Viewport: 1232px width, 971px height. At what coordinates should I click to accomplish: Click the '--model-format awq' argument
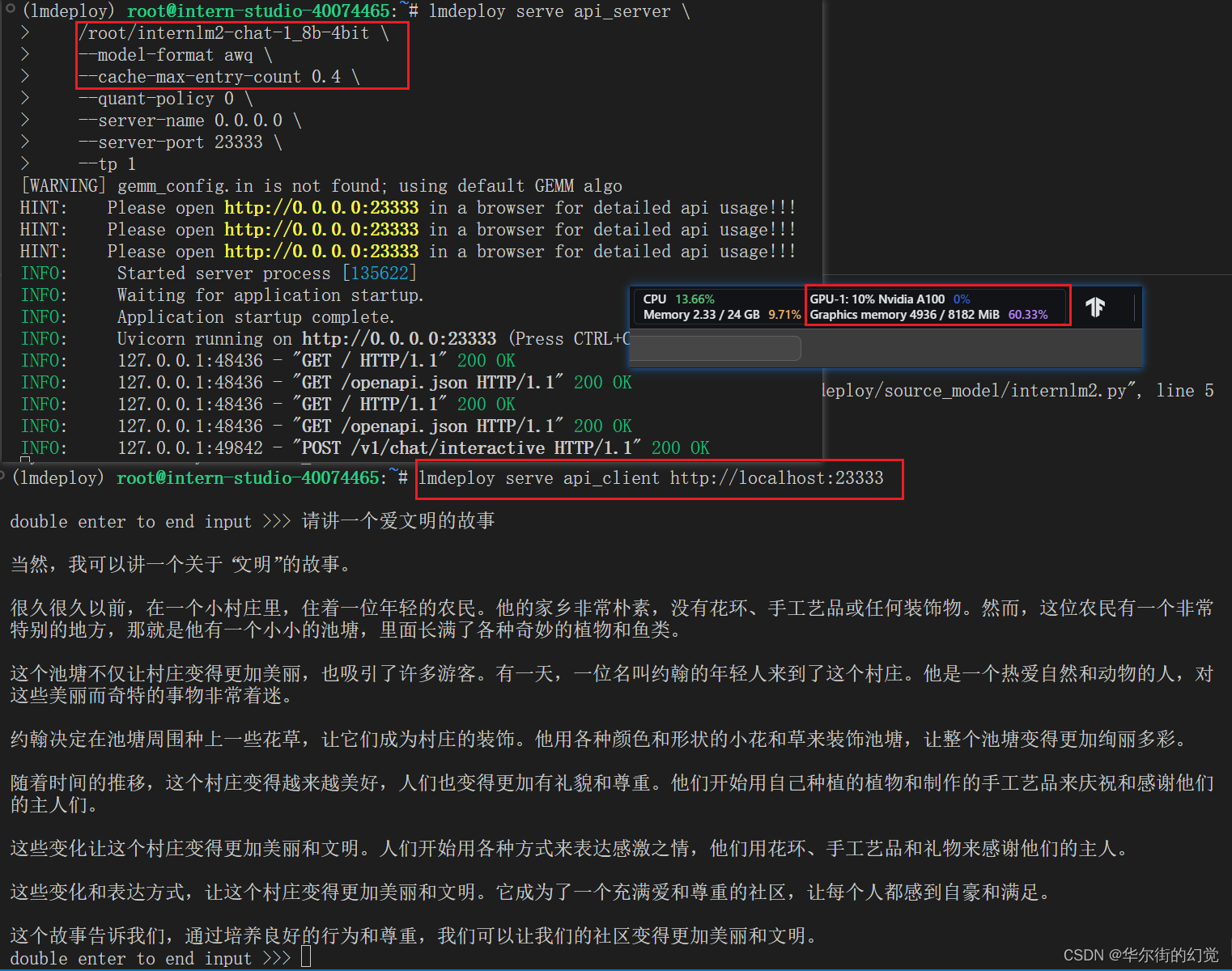click(166, 55)
